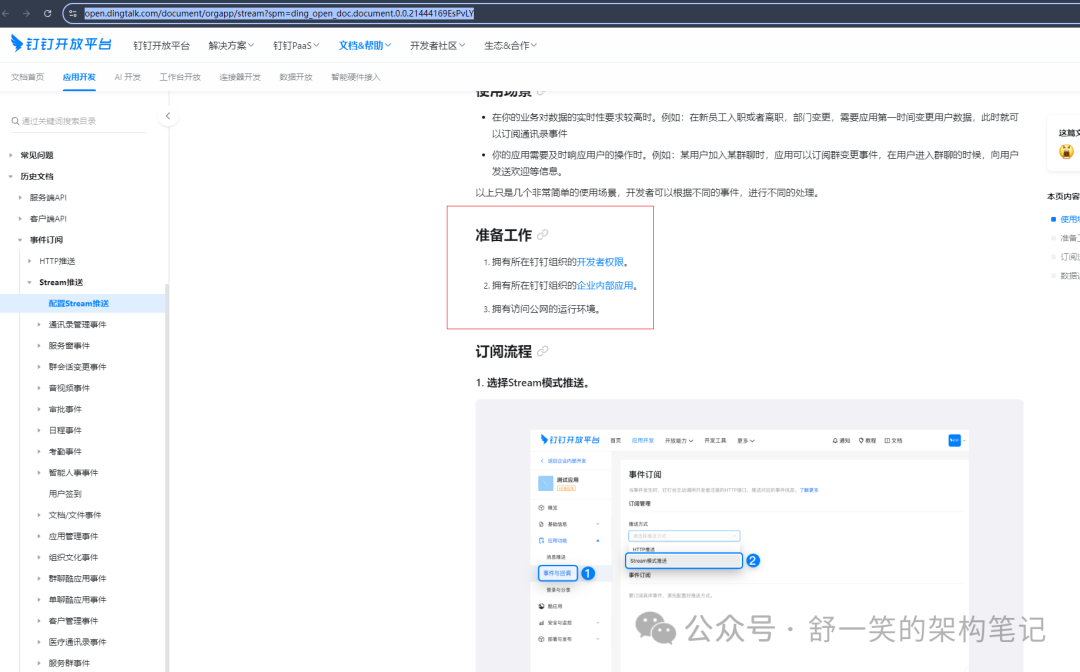Collapse the sidebar with the chevron button
The width and height of the screenshot is (1080, 672).
click(x=167, y=116)
